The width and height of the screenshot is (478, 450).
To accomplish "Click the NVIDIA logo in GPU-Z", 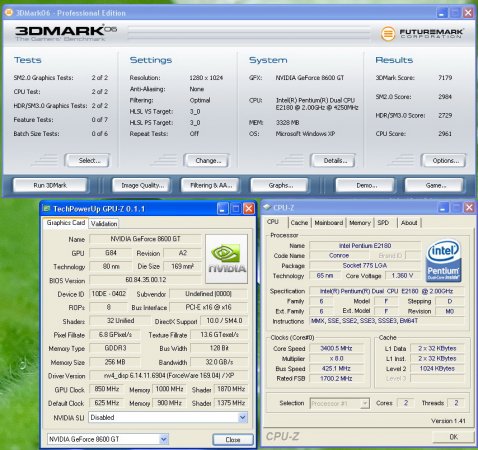I will (x=227, y=259).
